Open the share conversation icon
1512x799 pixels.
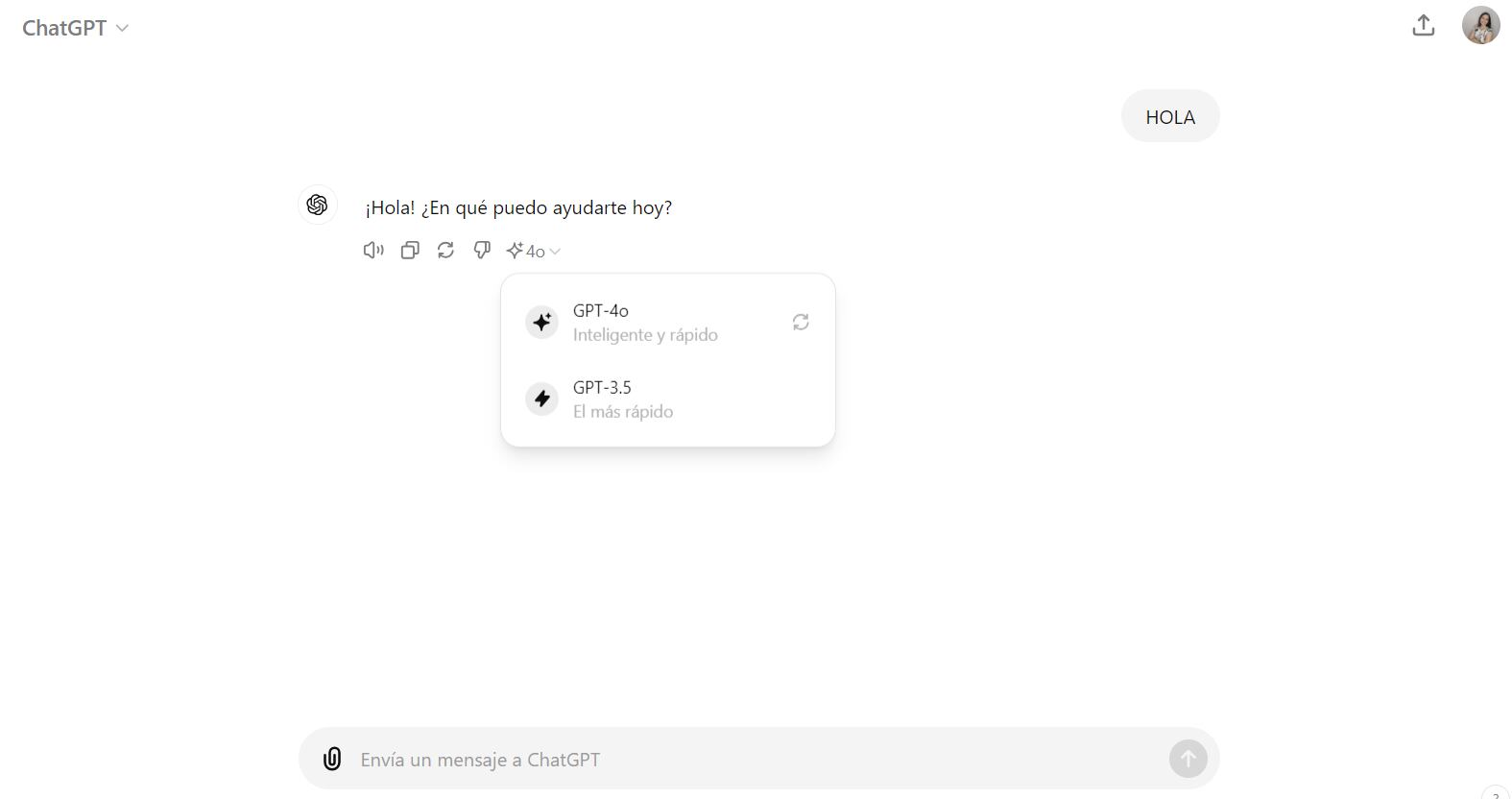point(1424,26)
